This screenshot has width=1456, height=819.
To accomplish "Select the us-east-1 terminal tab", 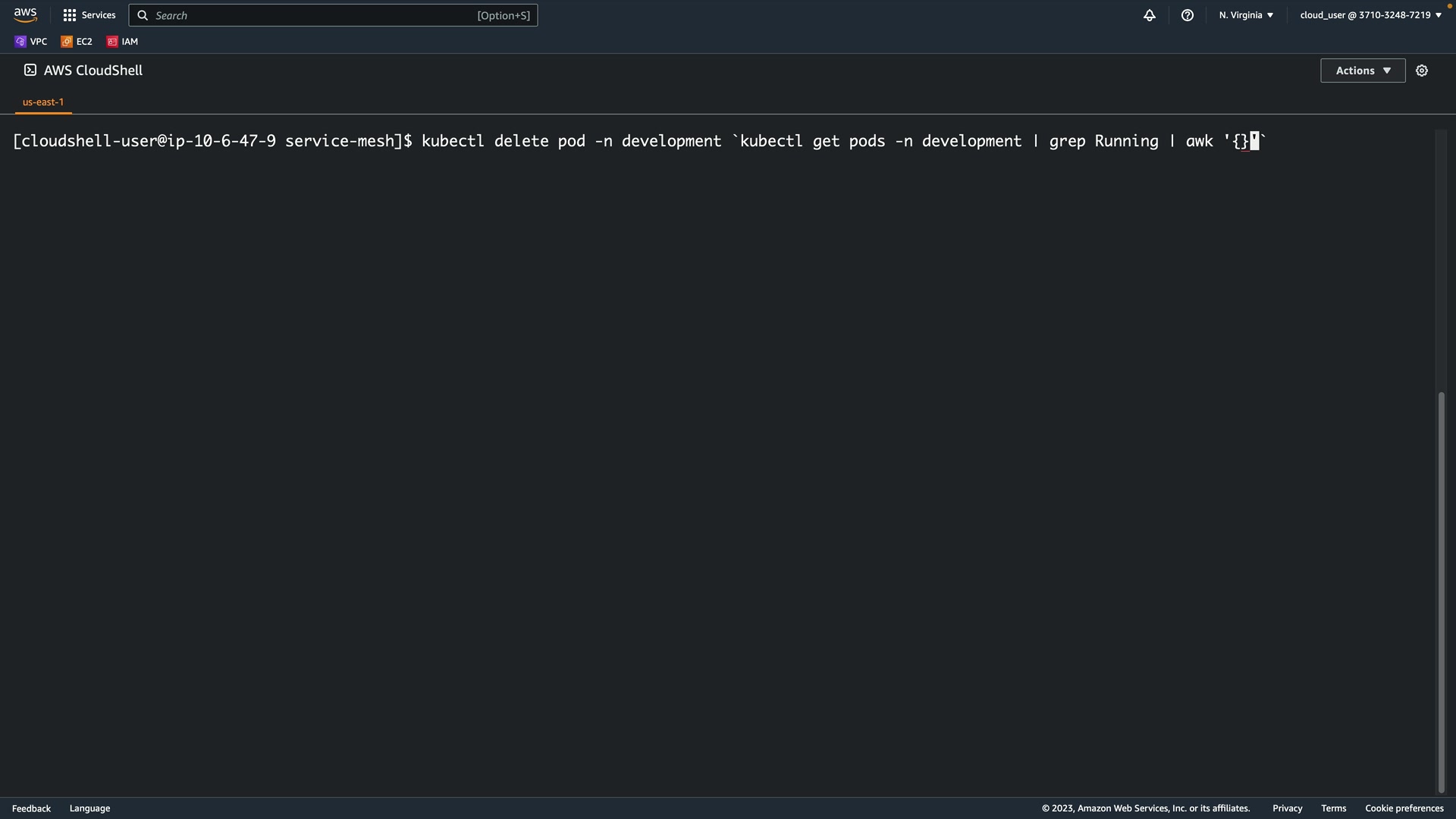I will pos(43,102).
